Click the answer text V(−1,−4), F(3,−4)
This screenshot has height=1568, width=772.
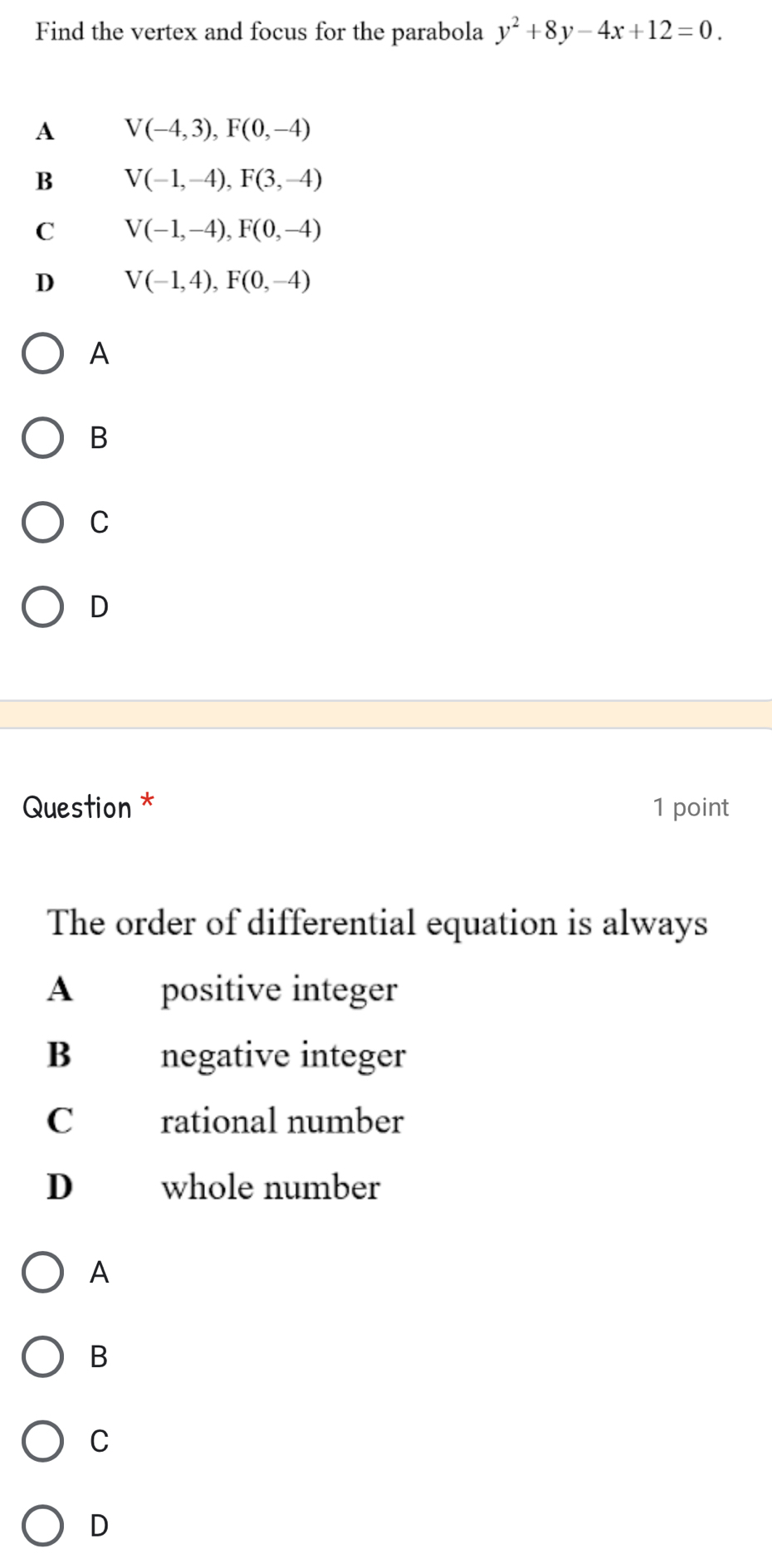pos(223,179)
